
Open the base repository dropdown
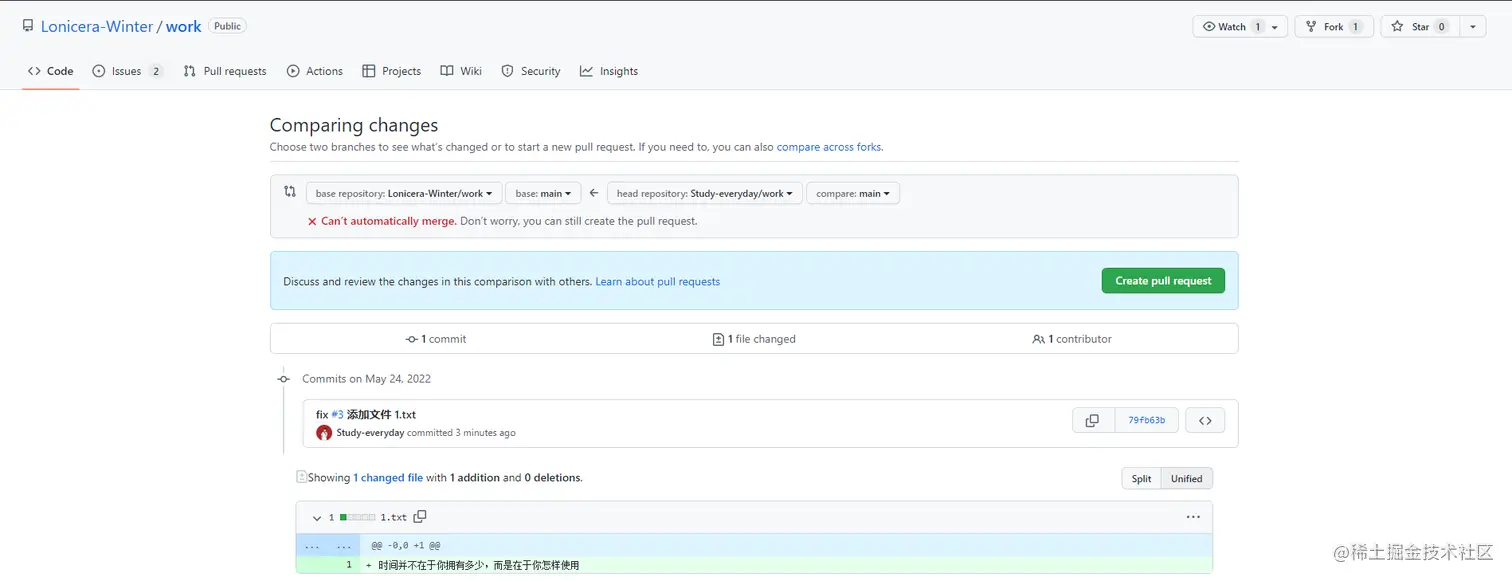tap(403, 193)
